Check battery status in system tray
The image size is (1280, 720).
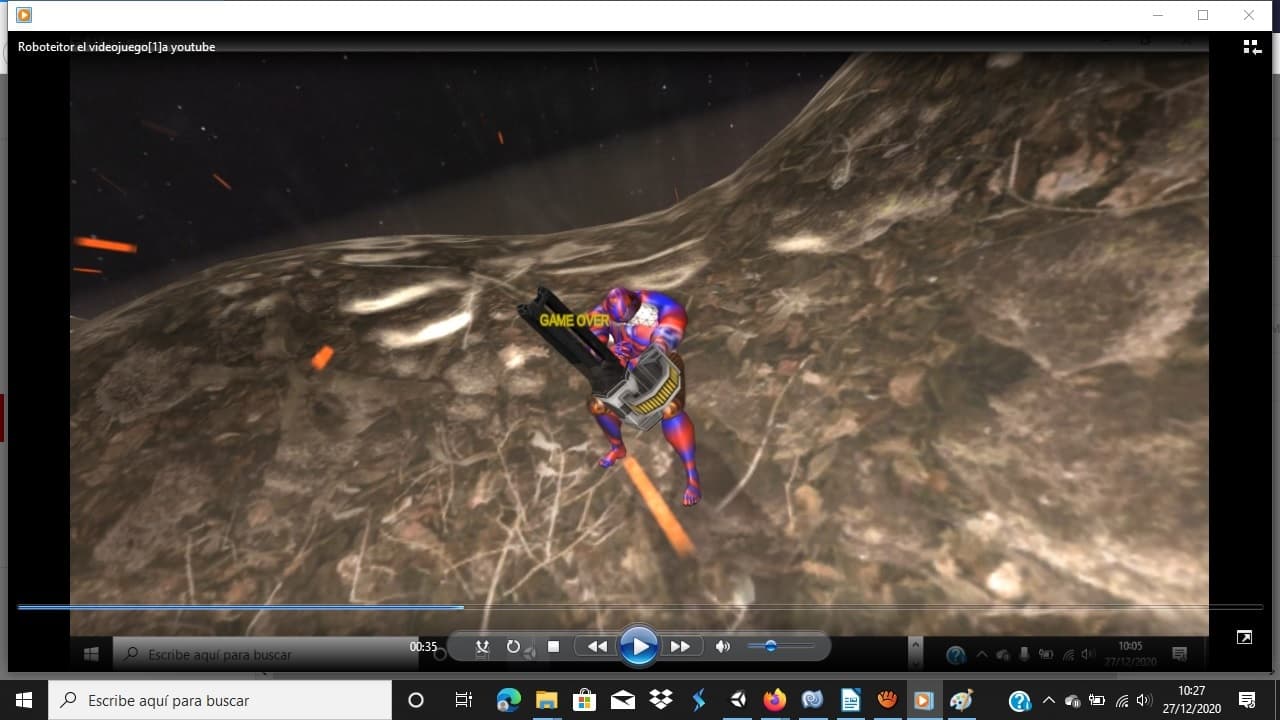[x=1097, y=701]
